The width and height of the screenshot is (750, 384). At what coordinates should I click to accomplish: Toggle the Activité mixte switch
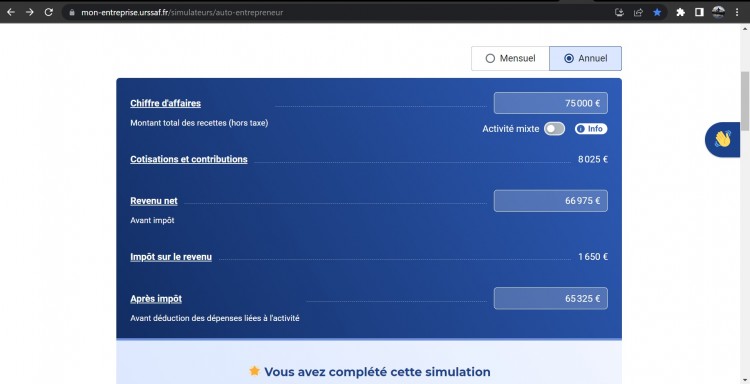click(x=554, y=129)
